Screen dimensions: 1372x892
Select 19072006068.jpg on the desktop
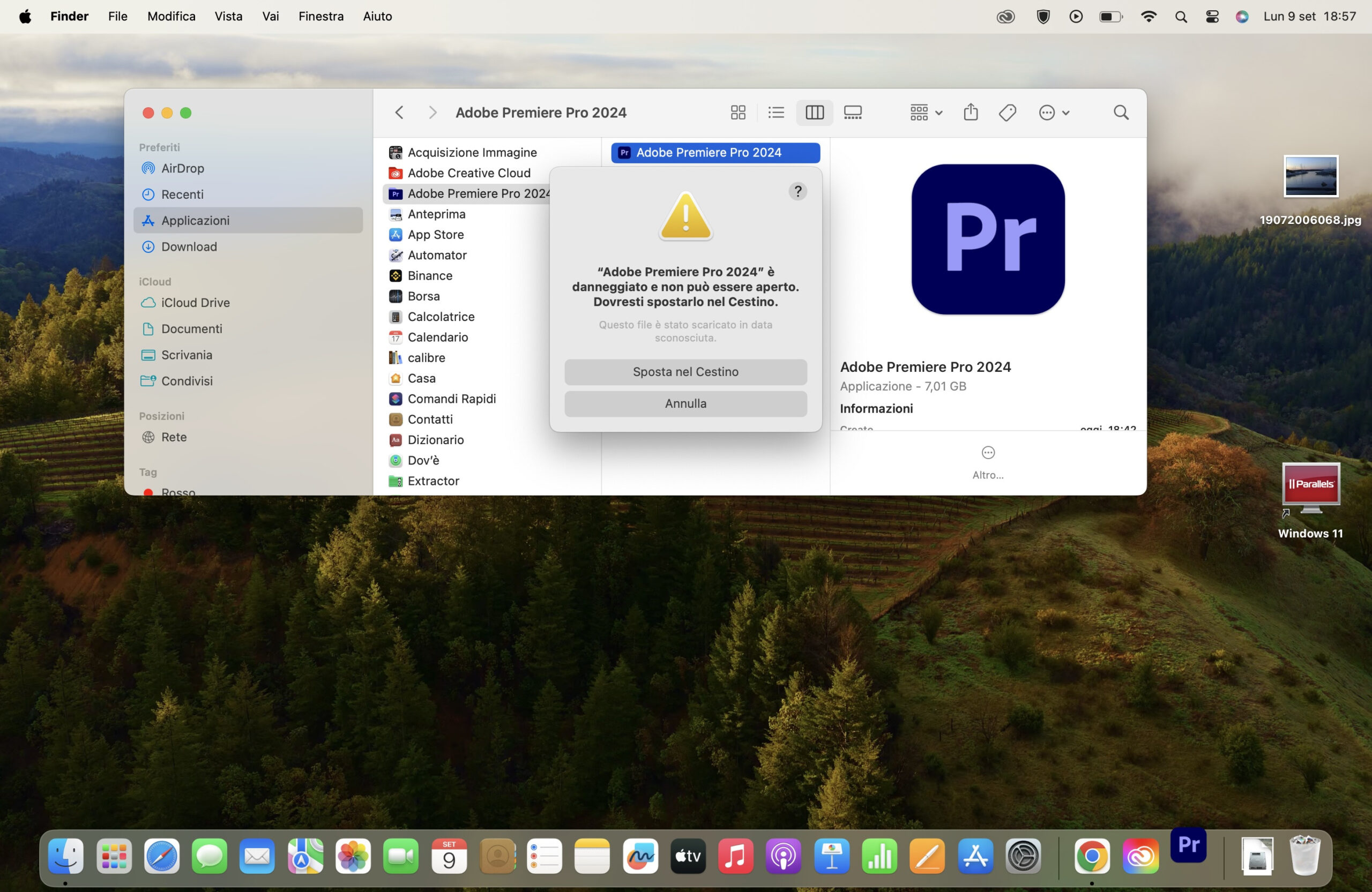(1310, 190)
